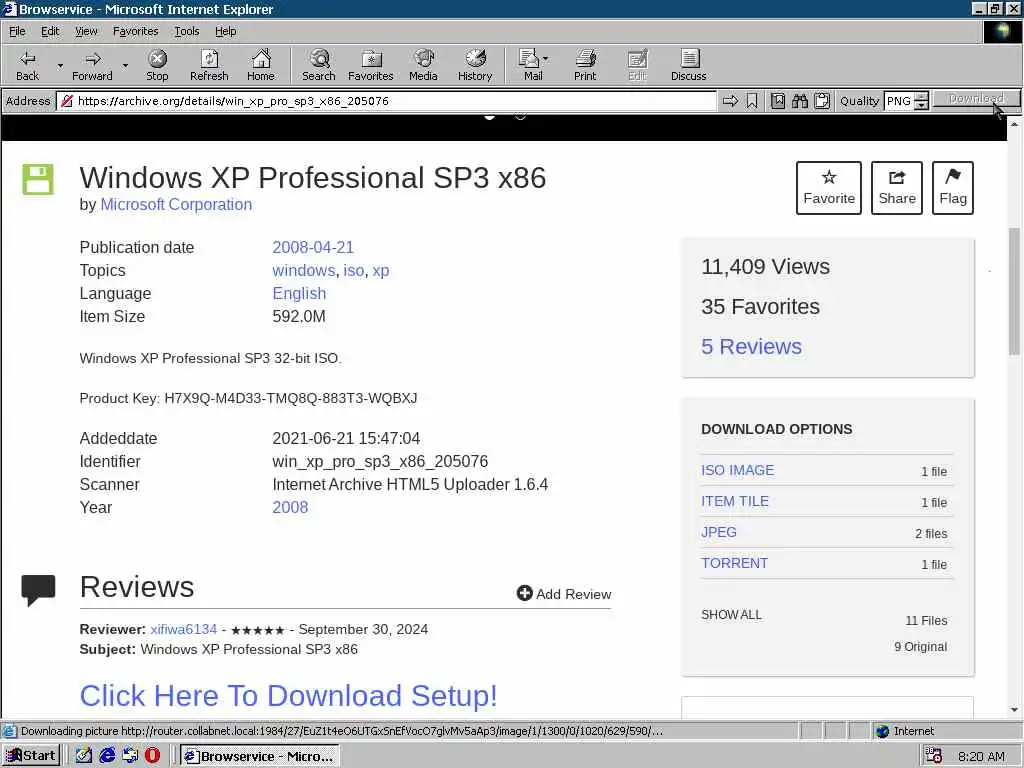Click the Discuss toolbar button

(688, 65)
